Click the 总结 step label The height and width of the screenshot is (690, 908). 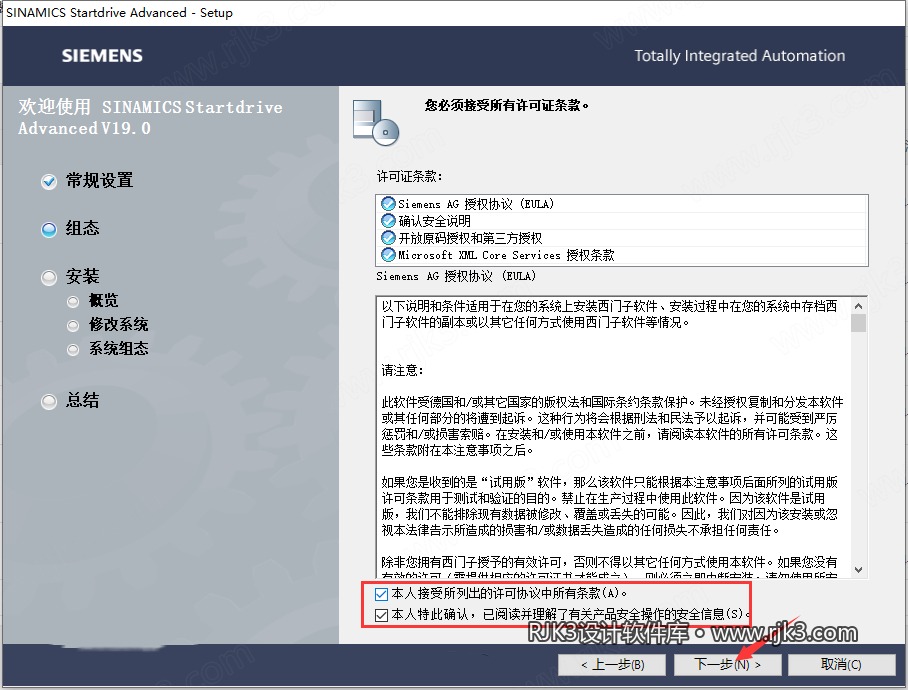(82, 400)
